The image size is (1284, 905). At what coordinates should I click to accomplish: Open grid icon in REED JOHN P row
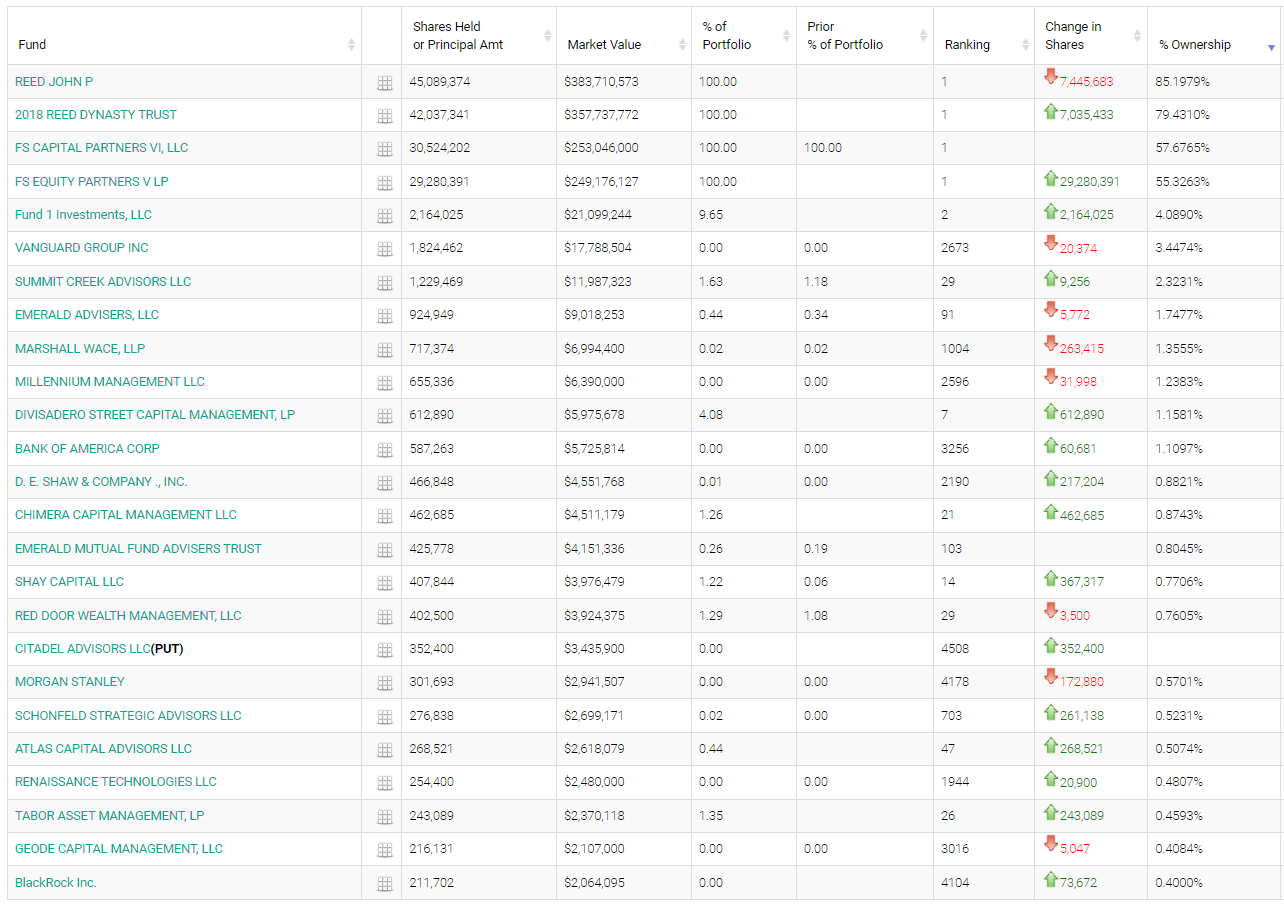coord(385,84)
